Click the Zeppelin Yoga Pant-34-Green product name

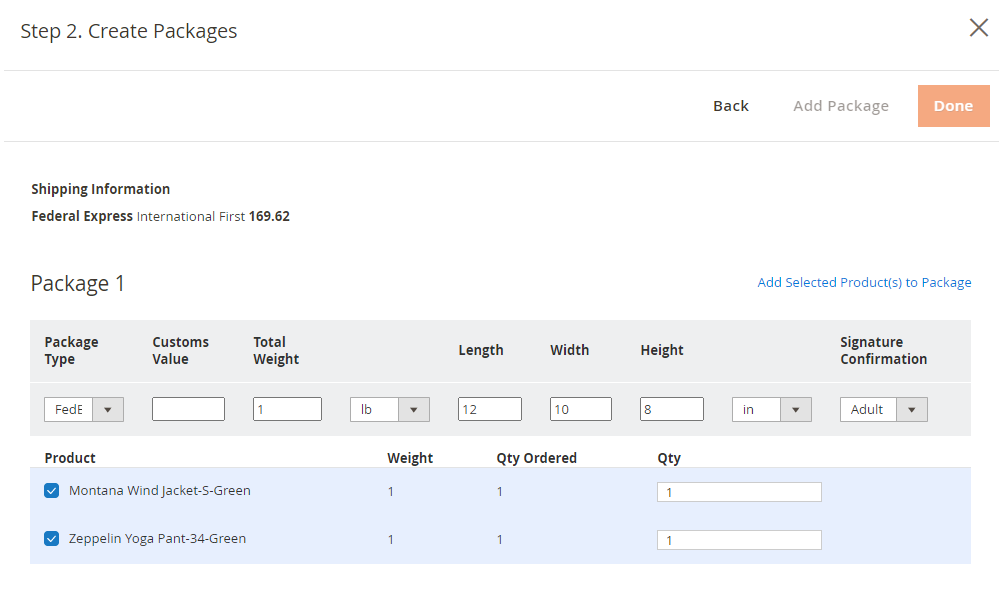coord(157,539)
